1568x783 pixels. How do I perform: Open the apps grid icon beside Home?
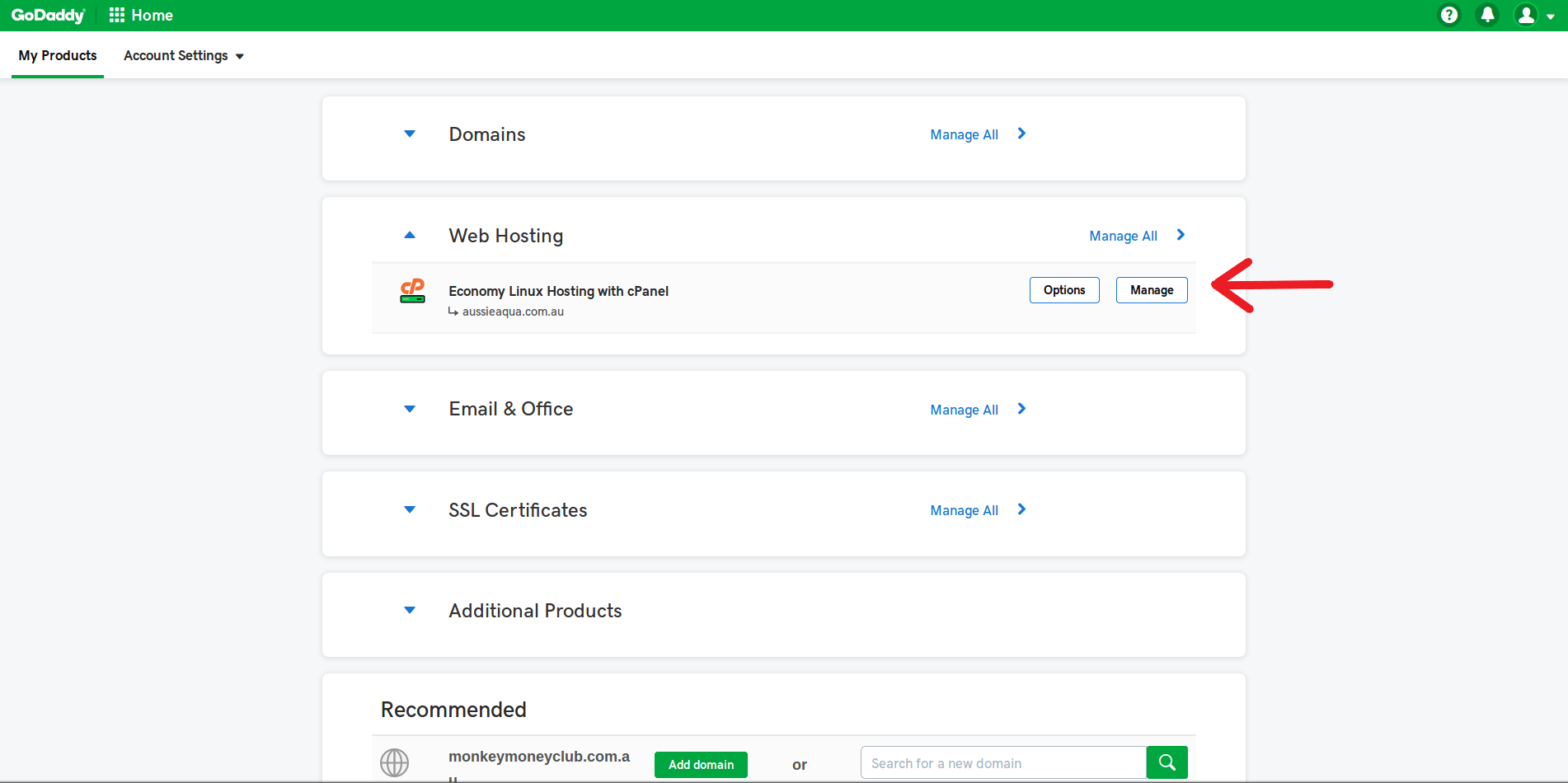(116, 15)
